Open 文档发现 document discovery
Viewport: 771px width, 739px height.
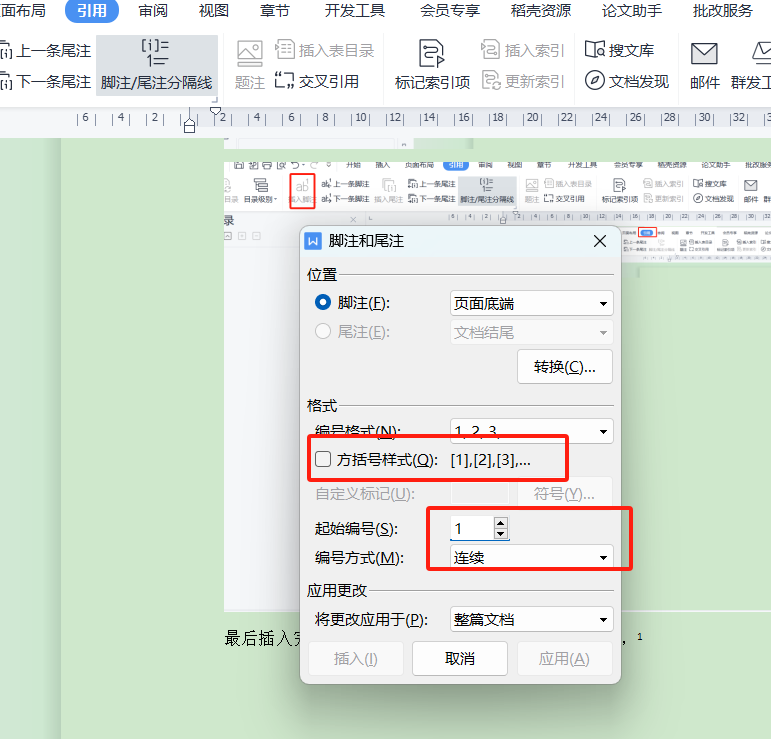click(627, 81)
